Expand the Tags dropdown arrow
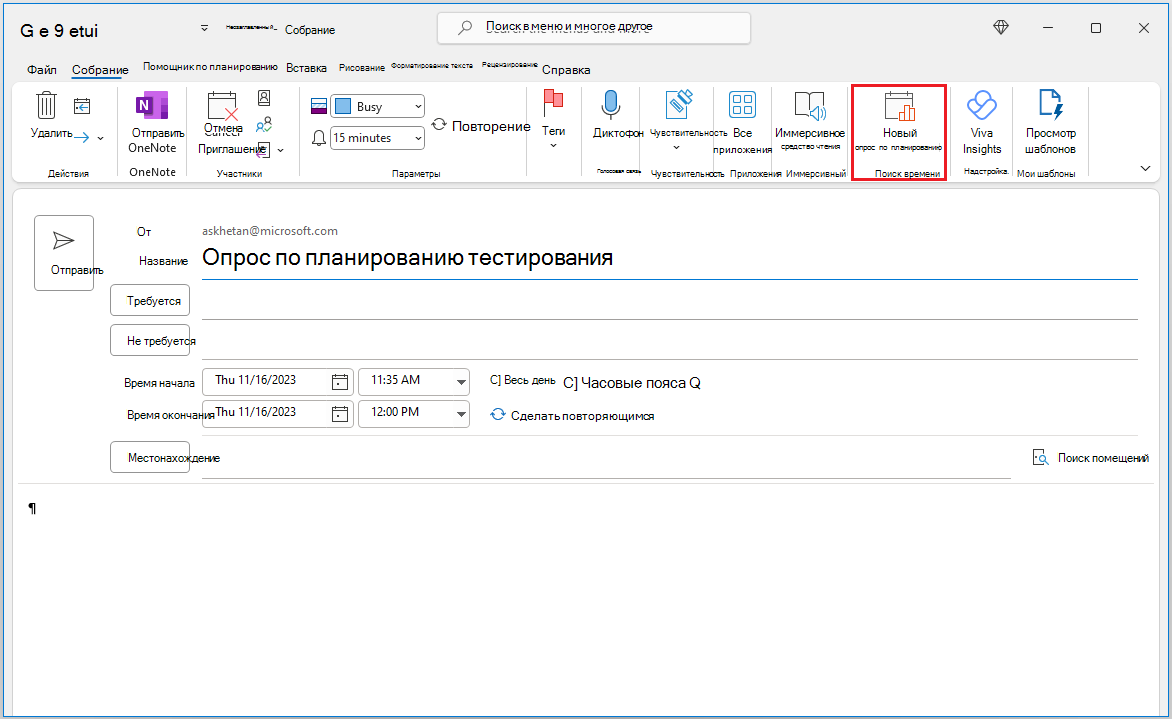 pos(553,146)
